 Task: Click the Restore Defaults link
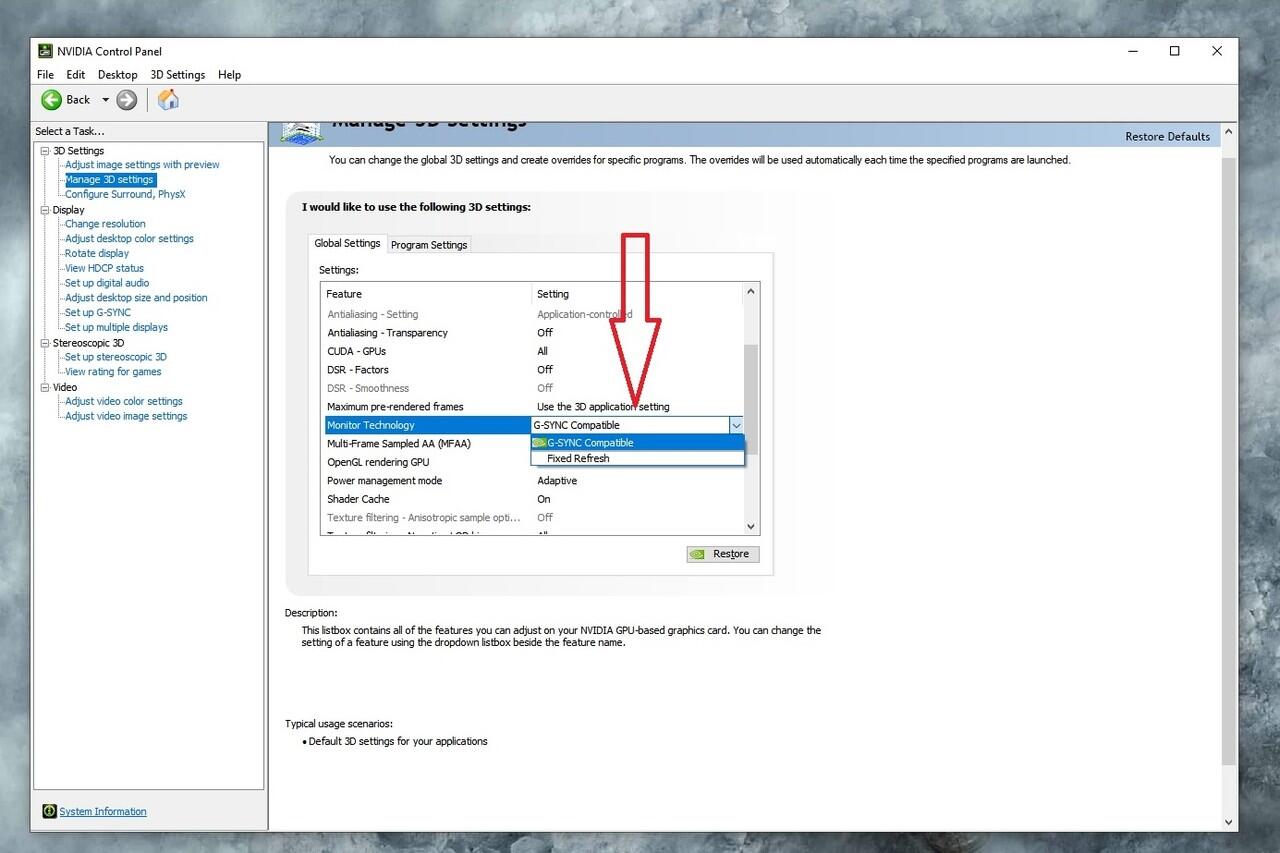click(1167, 137)
